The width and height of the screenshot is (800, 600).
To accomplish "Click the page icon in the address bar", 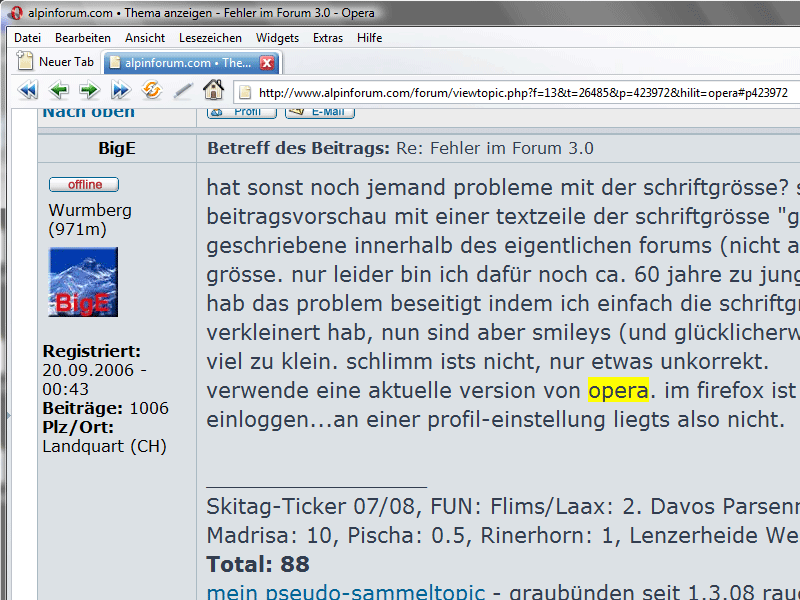I will coord(244,93).
